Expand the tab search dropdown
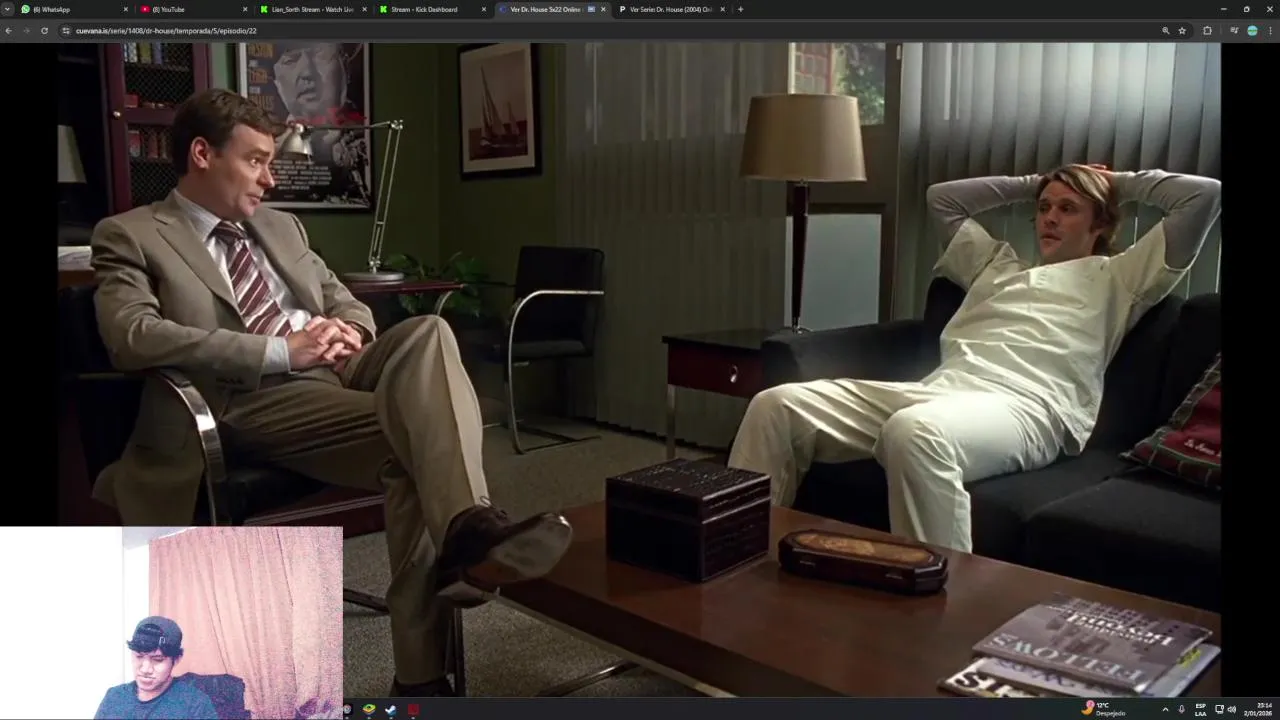1280x720 pixels. (x=8, y=9)
